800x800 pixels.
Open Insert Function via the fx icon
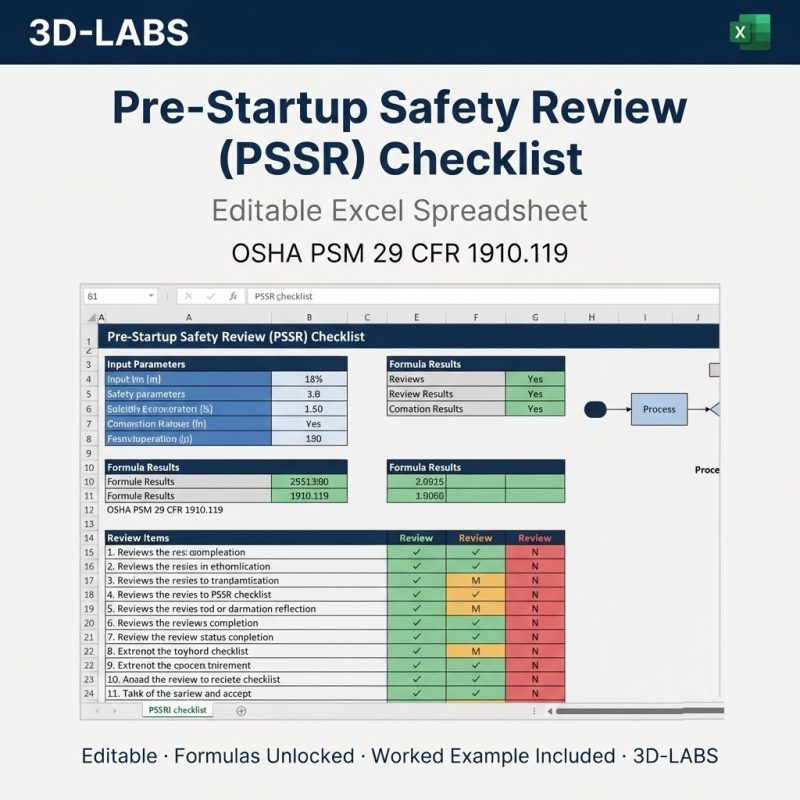click(233, 296)
